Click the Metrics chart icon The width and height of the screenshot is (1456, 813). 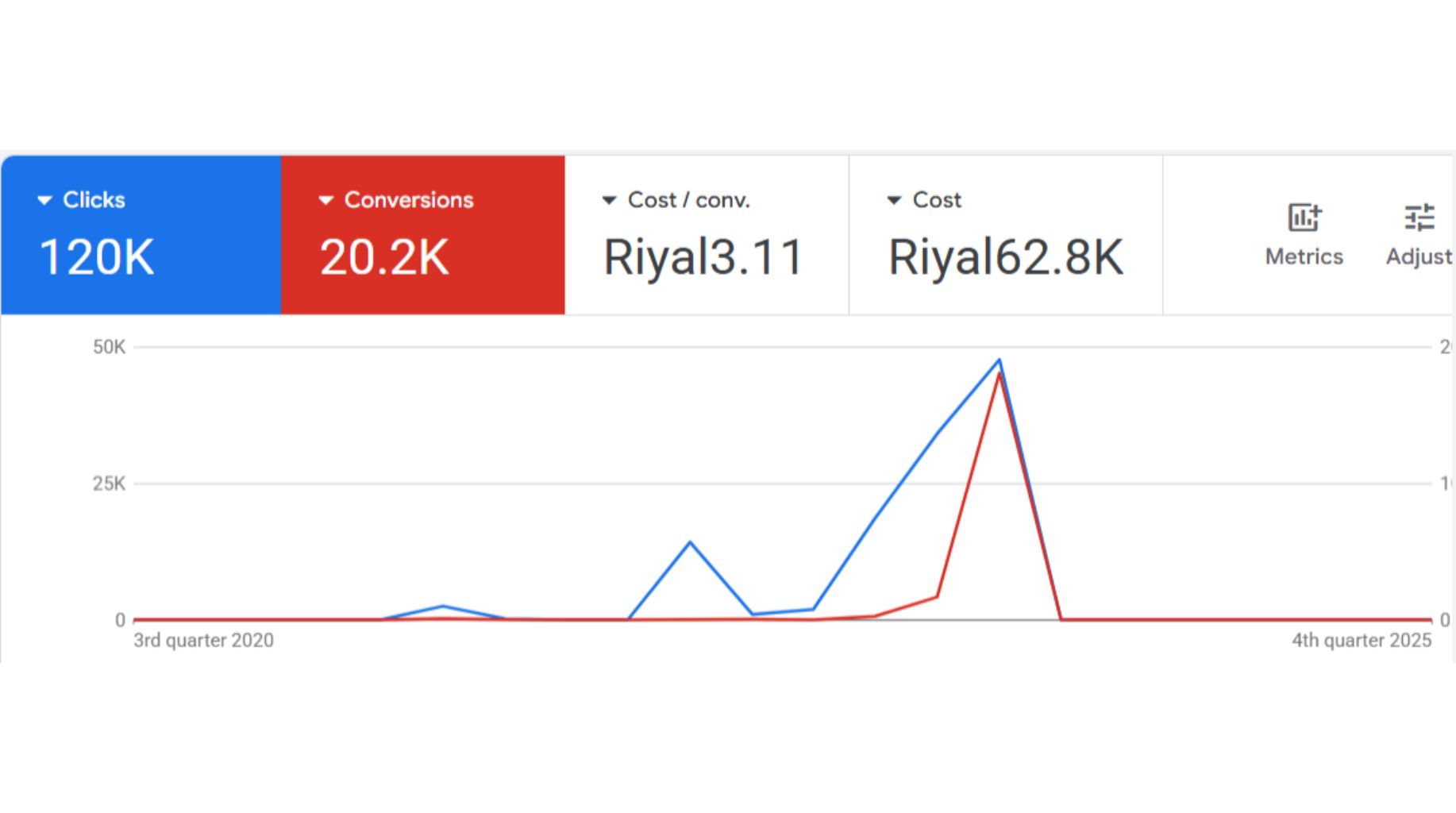tap(1304, 217)
